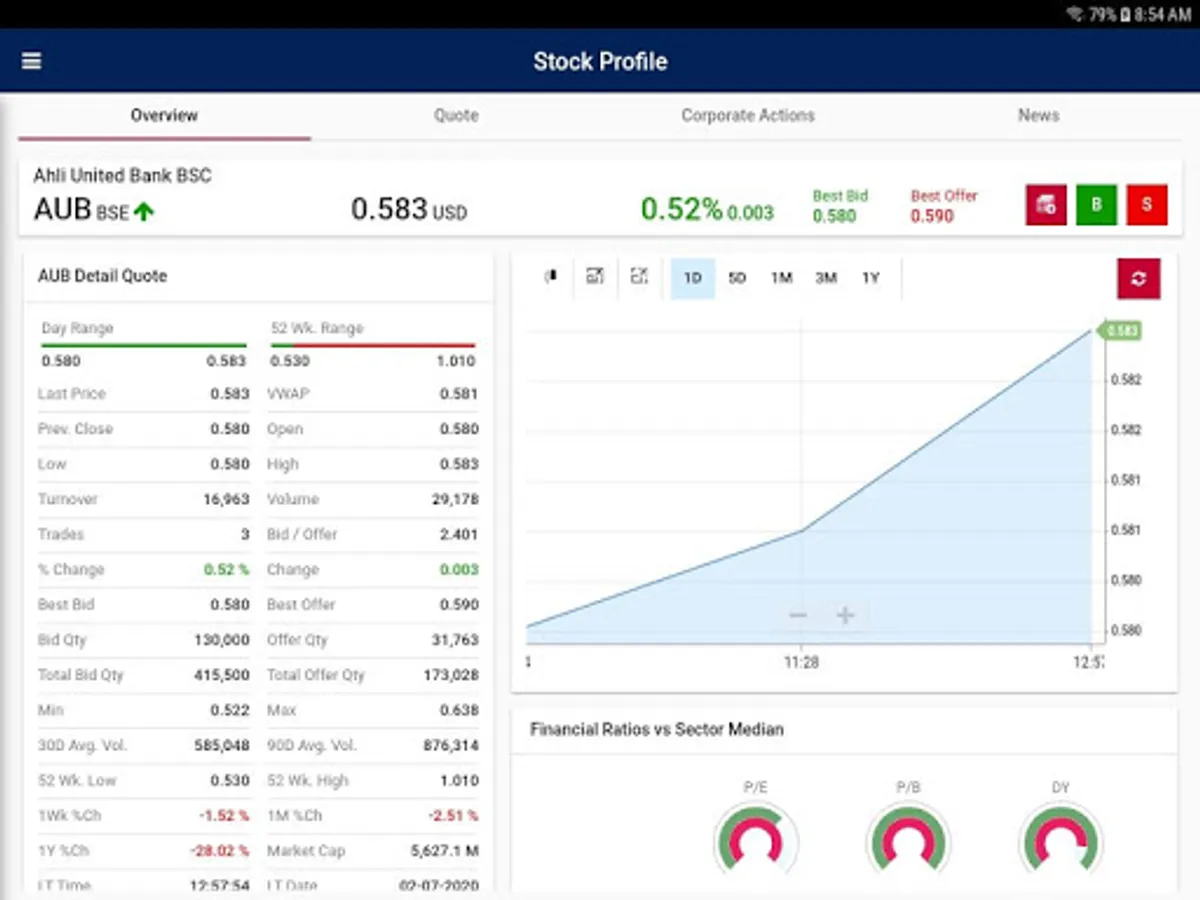Click the 0.583 USD last price
Screen dimensions: 1200x900
click(408, 210)
